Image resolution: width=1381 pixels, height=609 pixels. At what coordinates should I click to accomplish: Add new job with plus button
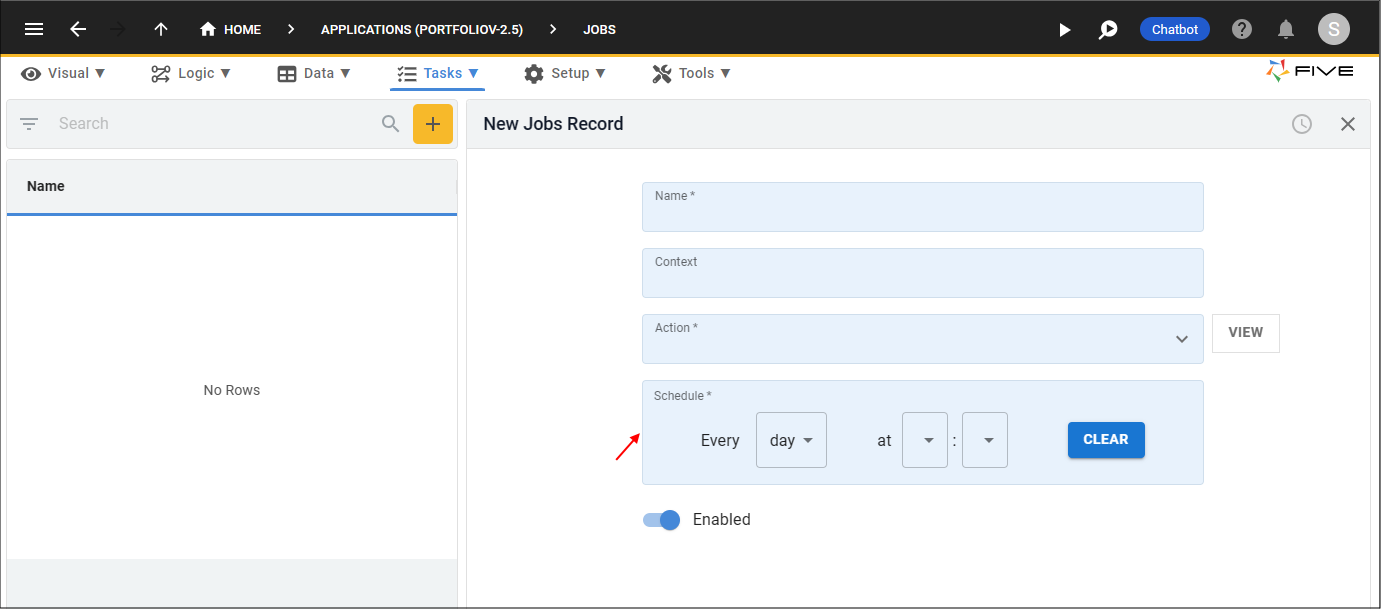pos(433,124)
